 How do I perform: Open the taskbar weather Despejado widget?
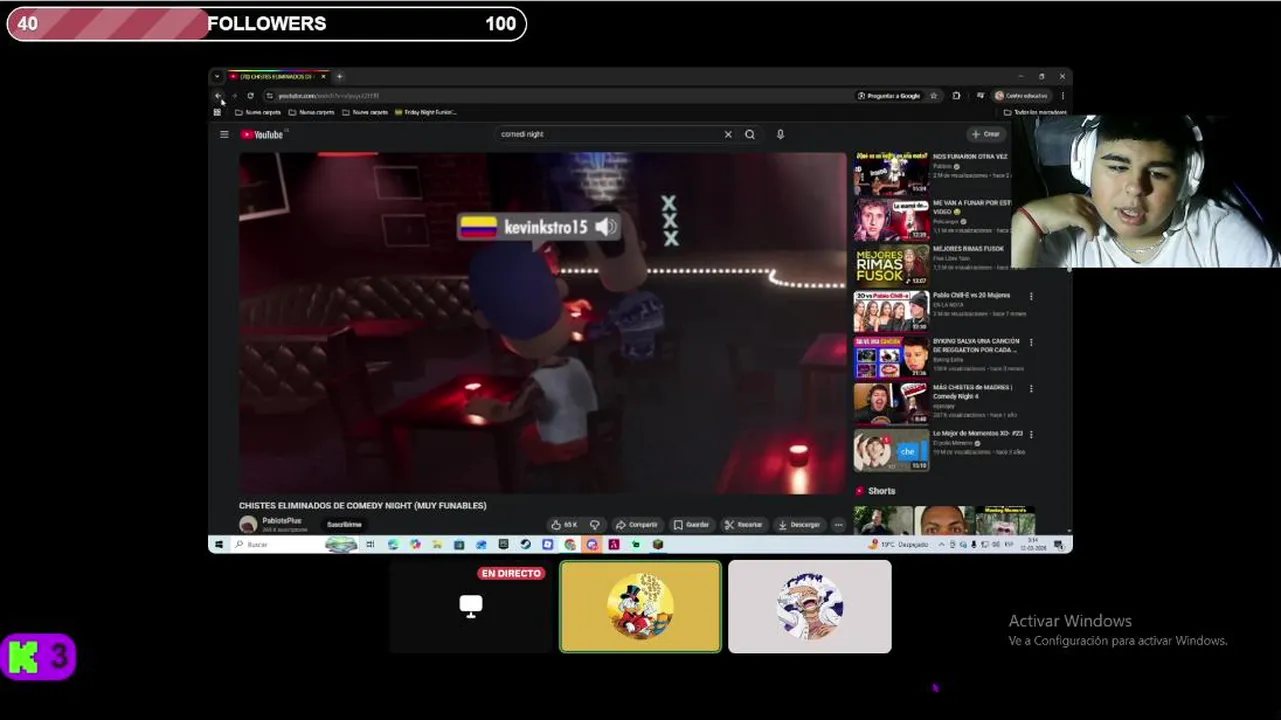point(900,544)
